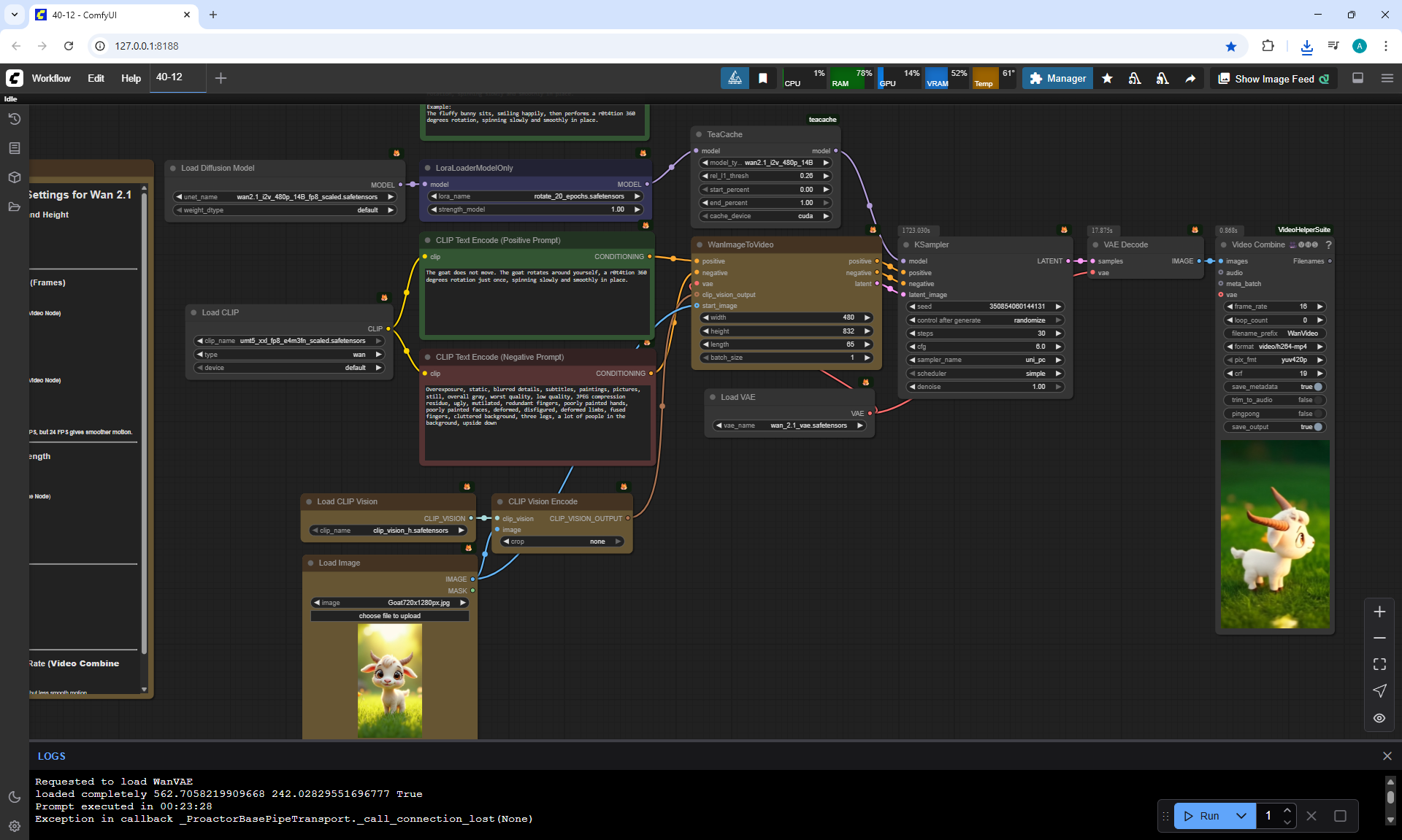Open the node library cube icon
The width and height of the screenshot is (1402, 840).
click(14, 177)
